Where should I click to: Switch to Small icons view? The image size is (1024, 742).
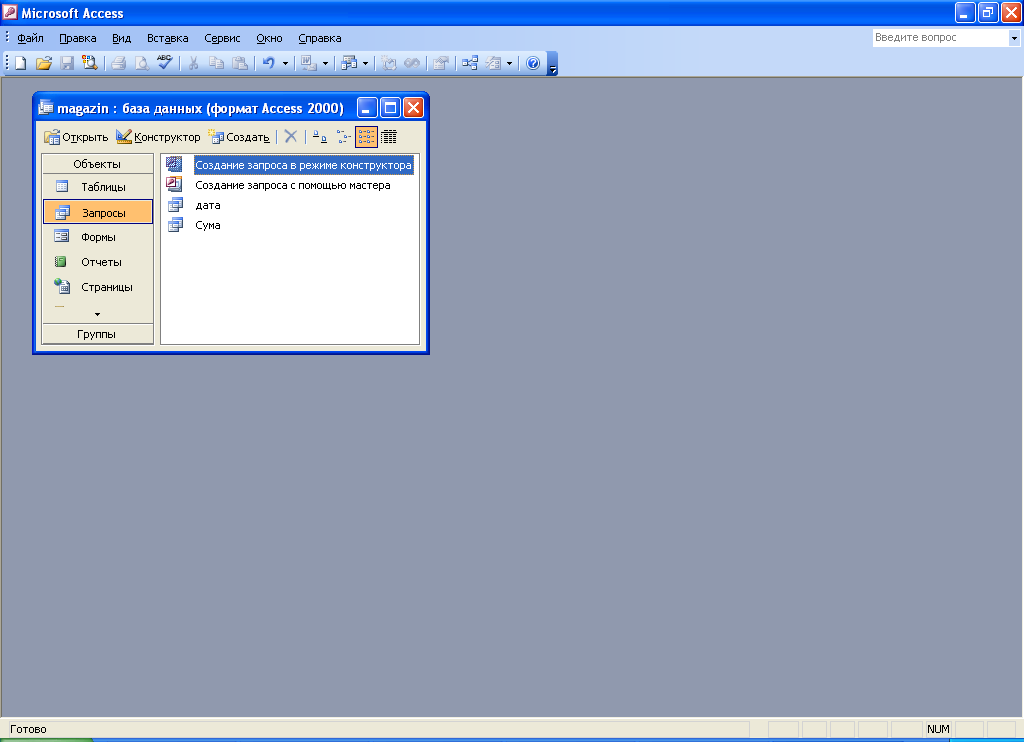(x=344, y=137)
